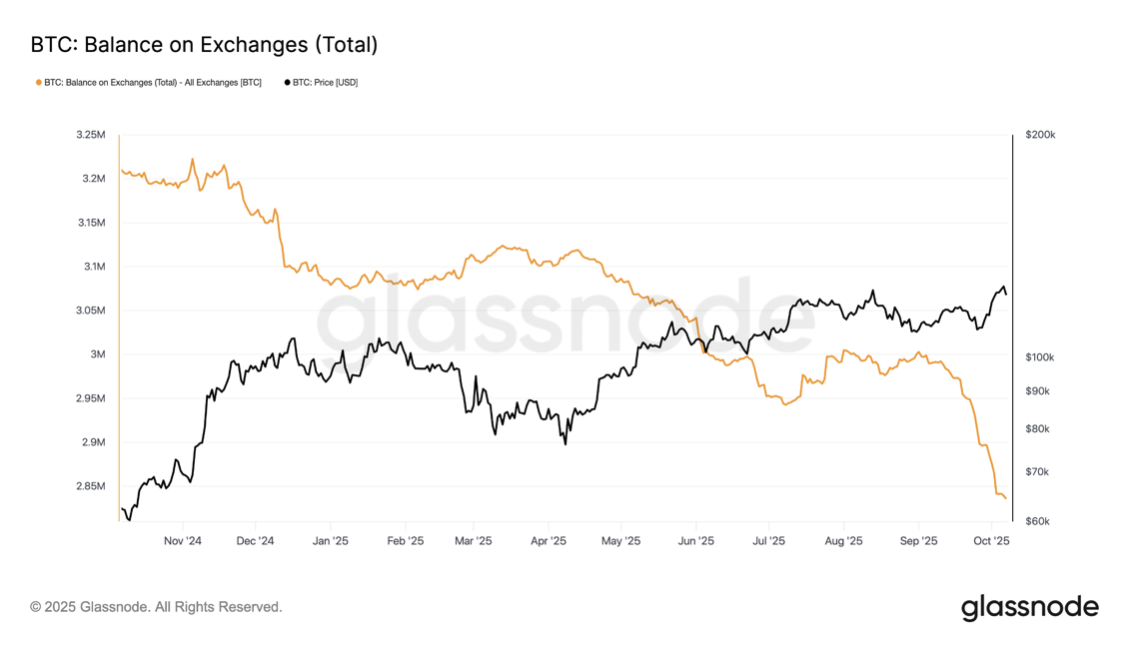This screenshot has width=1142, height=656.
Task: Click the '© 2025 Glassnode. All Rights Reserved.' text
Action: (156, 607)
